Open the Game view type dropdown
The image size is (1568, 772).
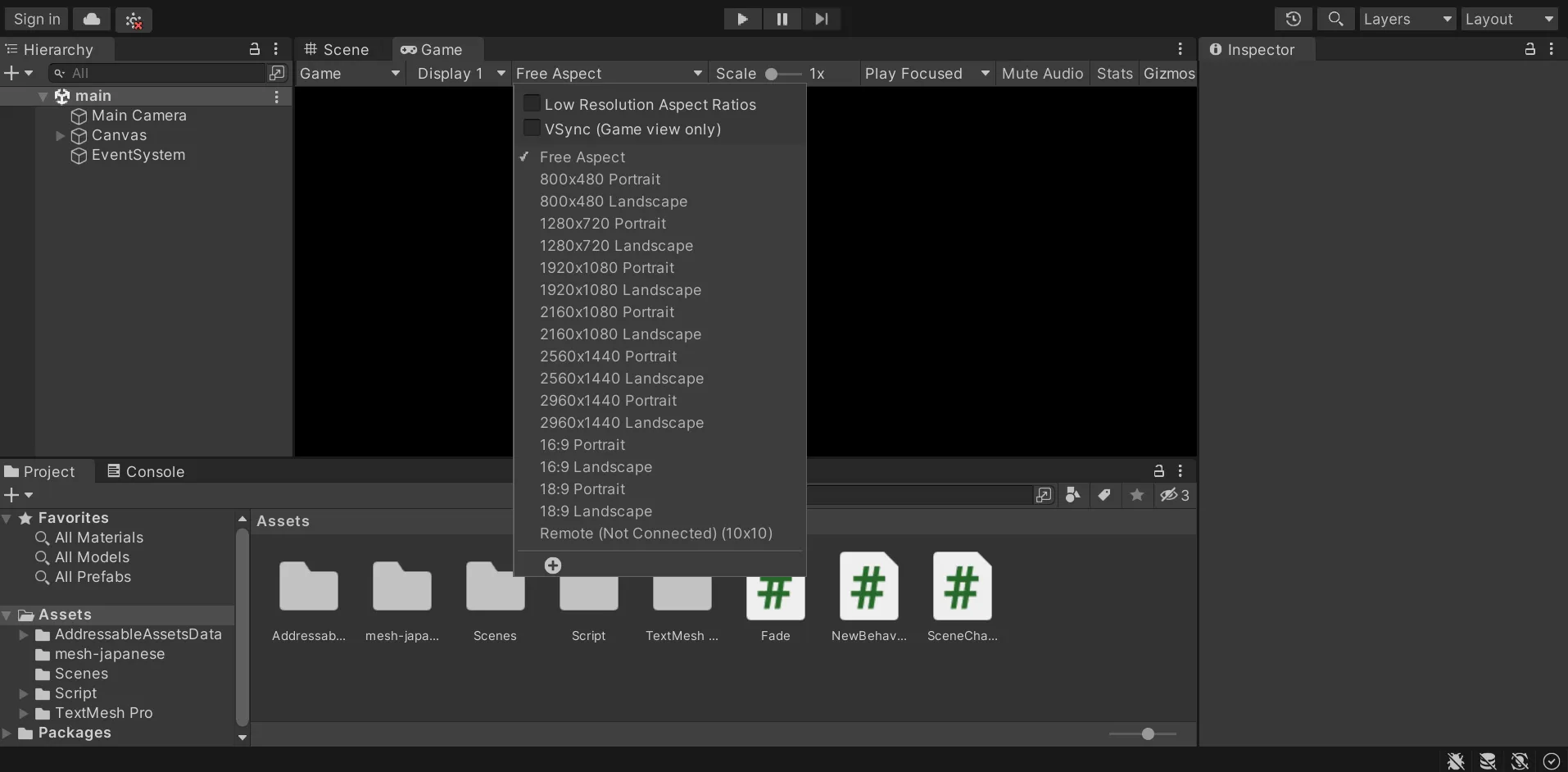pyautogui.click(x=350, y=74)
